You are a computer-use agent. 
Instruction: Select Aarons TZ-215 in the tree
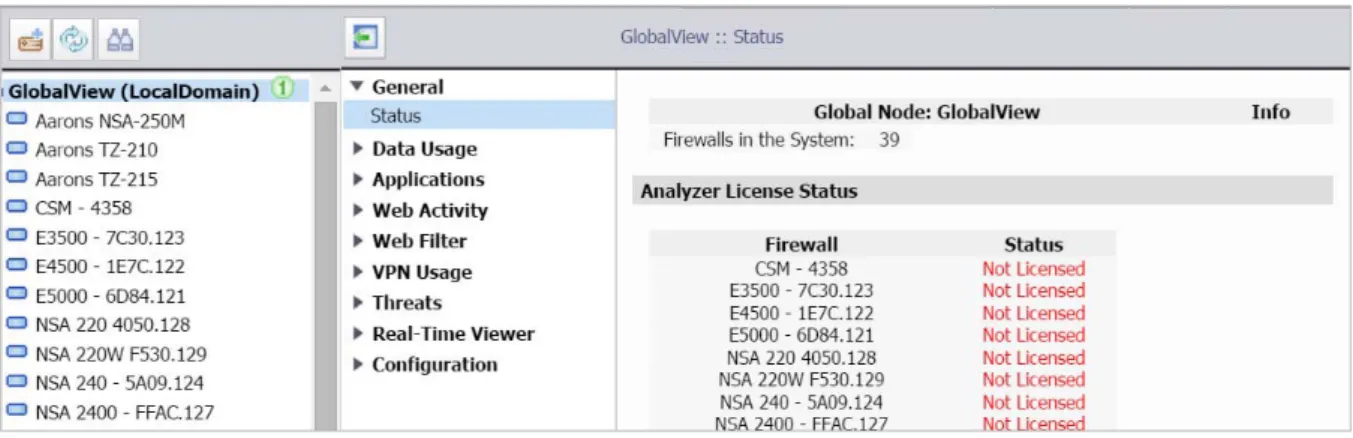point(96,179)
